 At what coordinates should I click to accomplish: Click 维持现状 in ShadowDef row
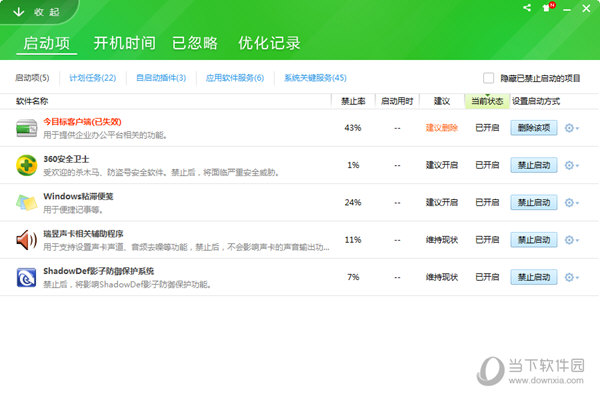pos(442,277)
